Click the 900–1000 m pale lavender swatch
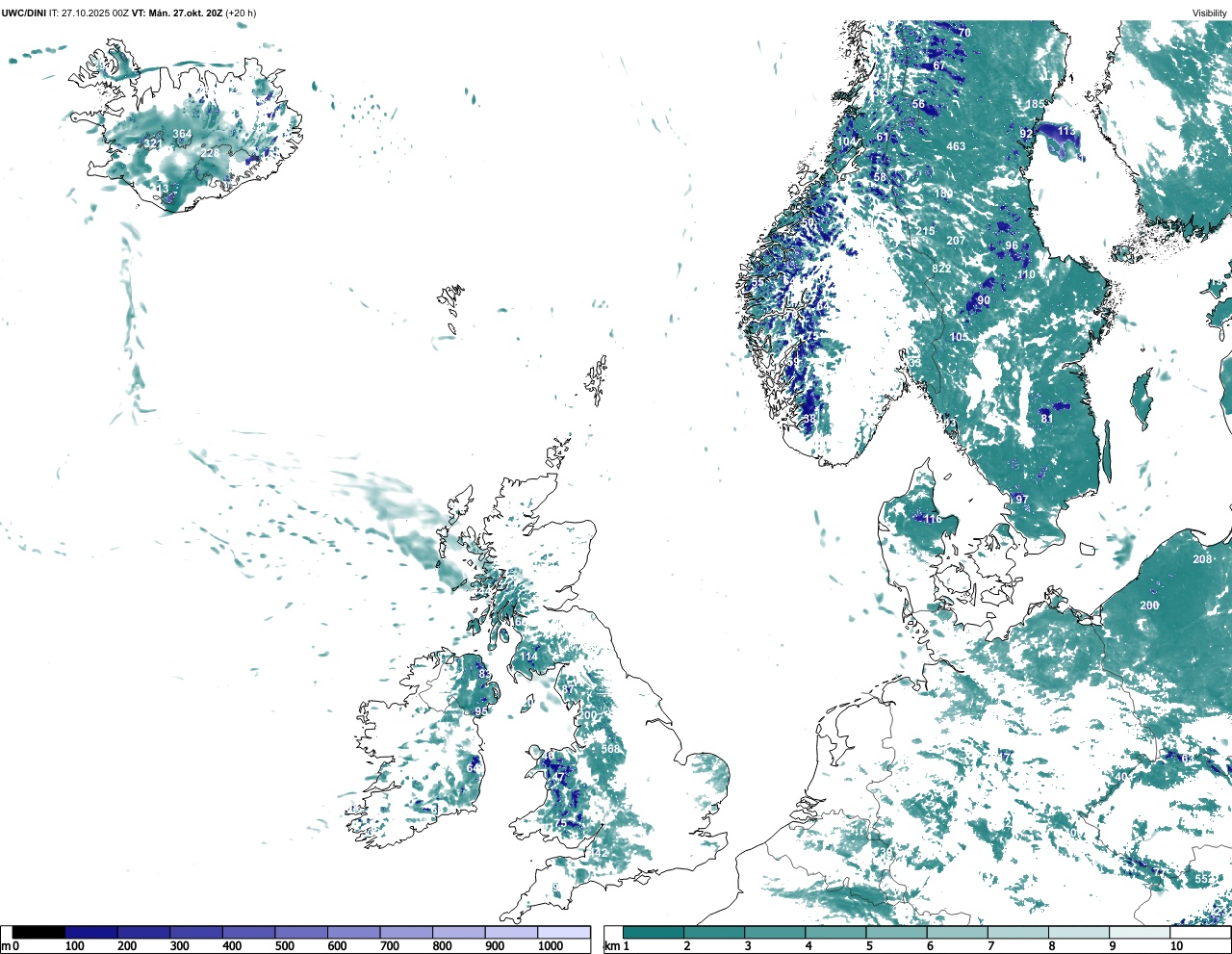Image resolution: width=1232 pixels, height=954 pixels. [511, 932]
